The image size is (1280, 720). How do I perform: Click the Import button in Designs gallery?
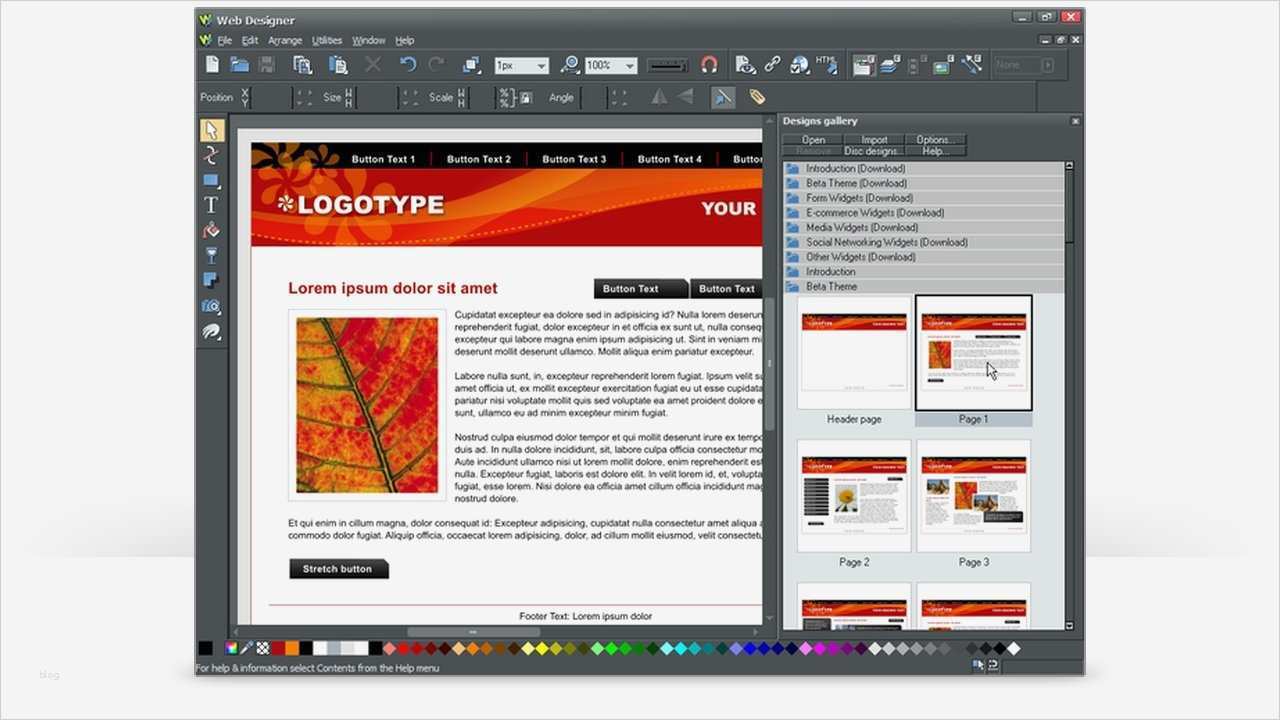874,139
